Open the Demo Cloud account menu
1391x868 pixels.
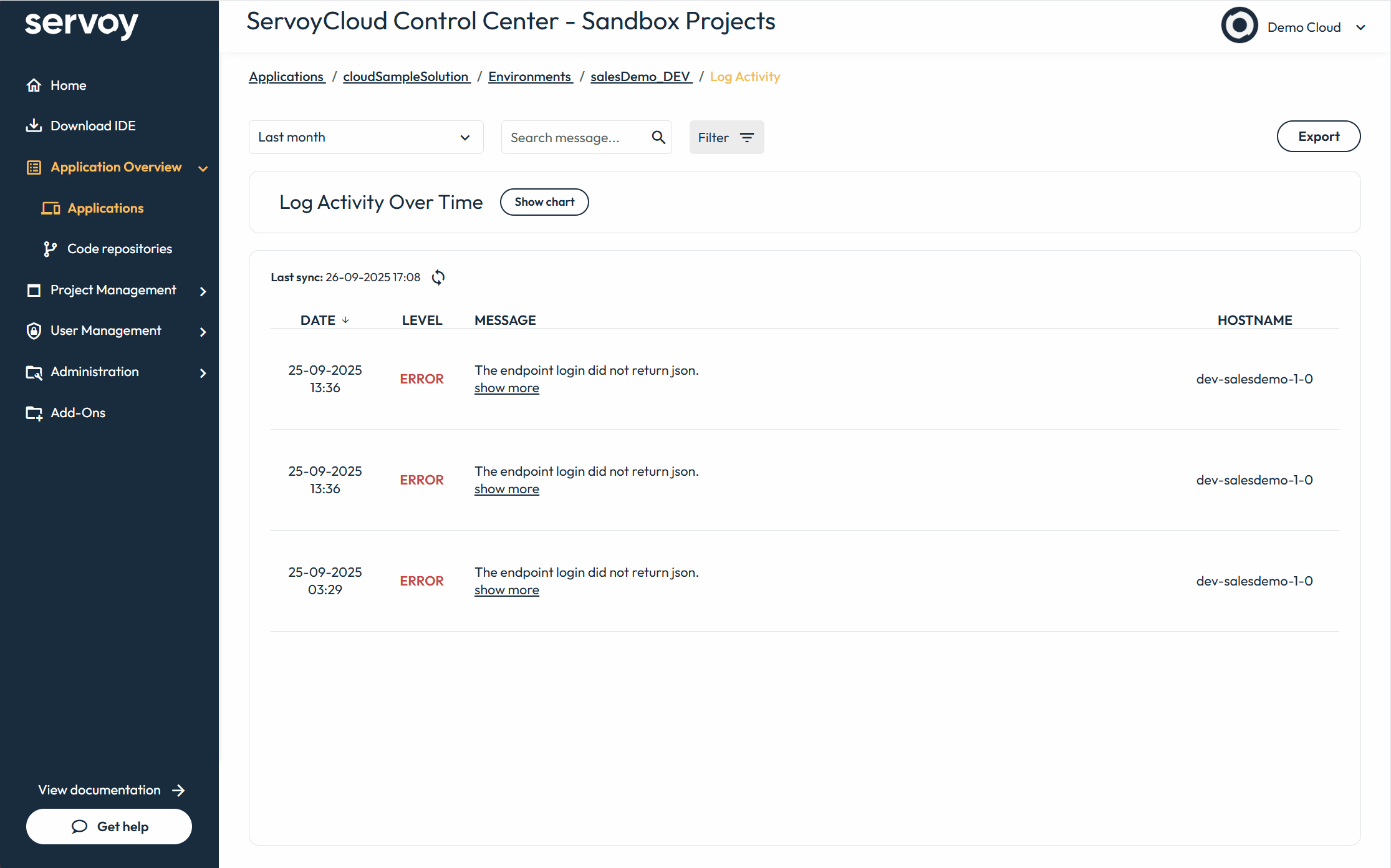coord(1360,27)
